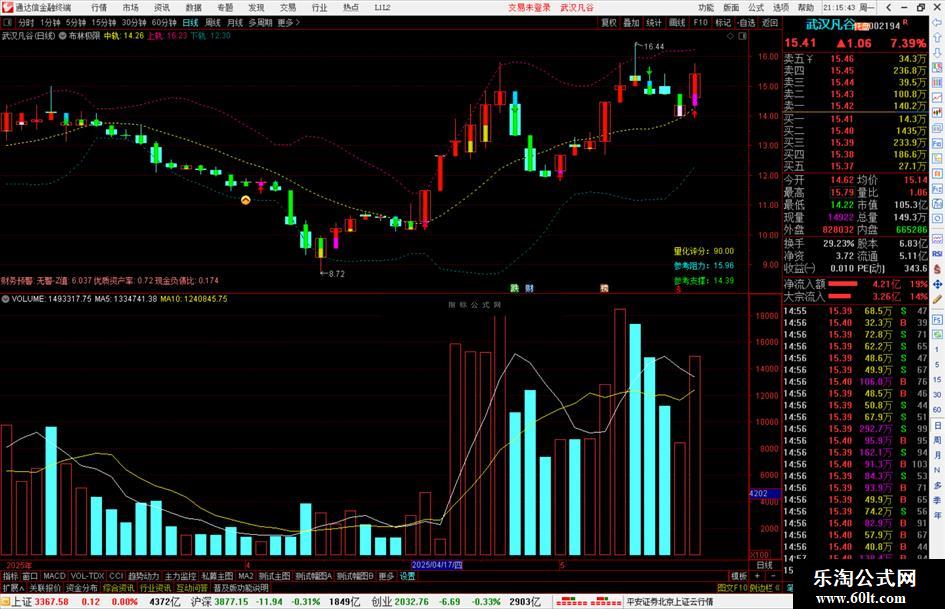Open the 互动问答 tab
Viewport: 945px width, 609px height.
[x=192, y=587]
